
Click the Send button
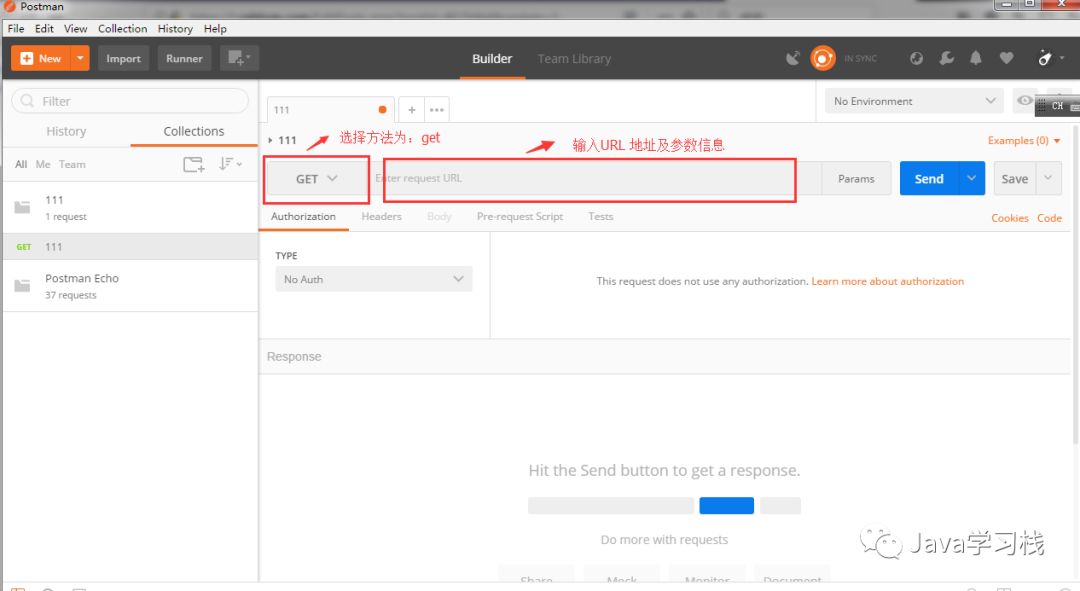coord(928,178)
